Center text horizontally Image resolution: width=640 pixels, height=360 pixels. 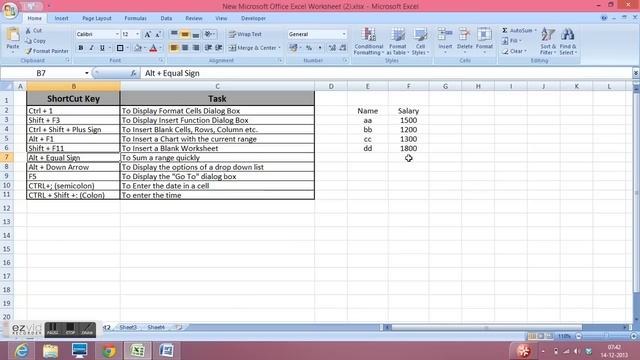pos(185,48)
